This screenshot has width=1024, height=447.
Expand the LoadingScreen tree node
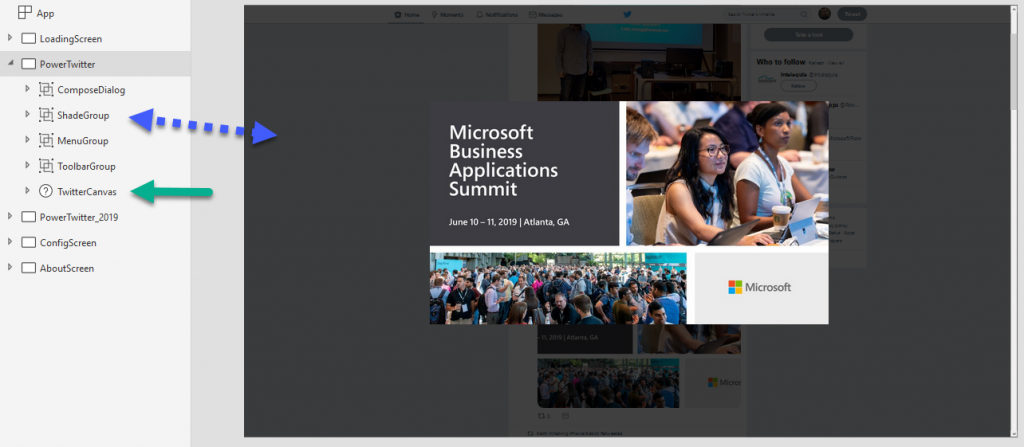click(10, 38)
